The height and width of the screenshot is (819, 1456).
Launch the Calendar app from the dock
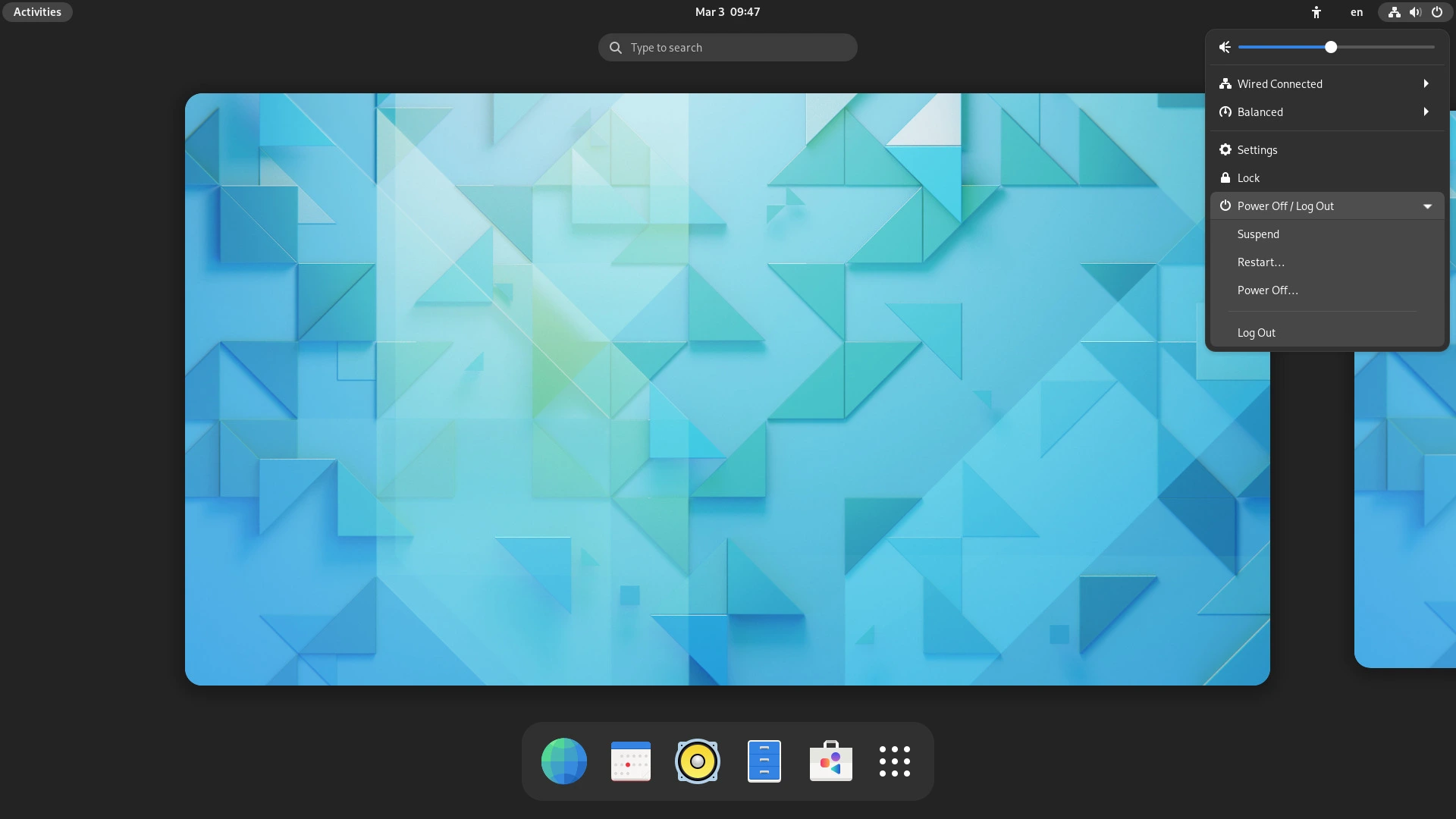630,761
